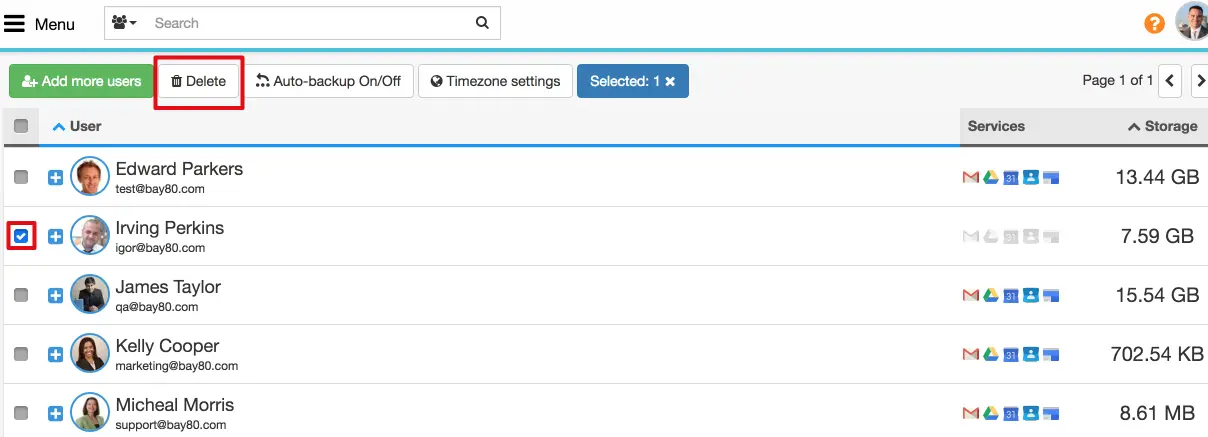The height and width of the screenshot is (437, 1208).
Task: Click Micheal Morris's Contacts service icon
Action: click(x=1030, y=414)
